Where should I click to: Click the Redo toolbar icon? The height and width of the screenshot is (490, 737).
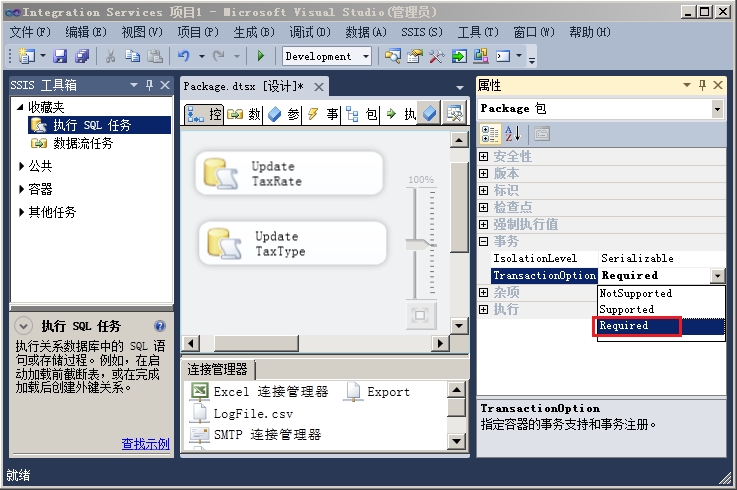pos(219,56)
